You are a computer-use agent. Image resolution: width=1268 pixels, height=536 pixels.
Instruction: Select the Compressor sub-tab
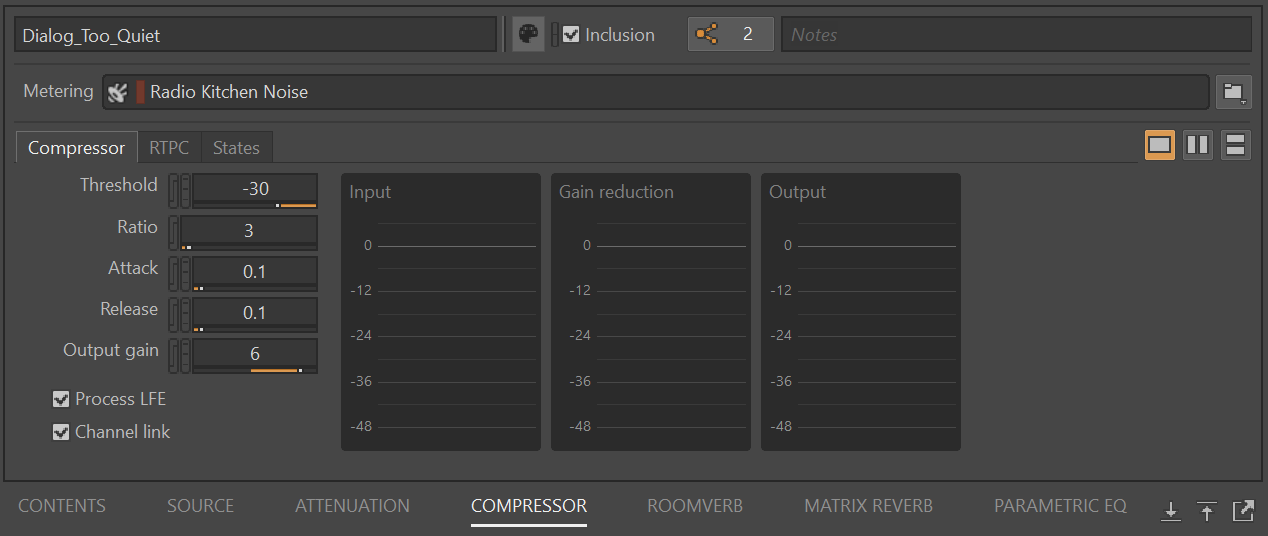tap(77, 148)
